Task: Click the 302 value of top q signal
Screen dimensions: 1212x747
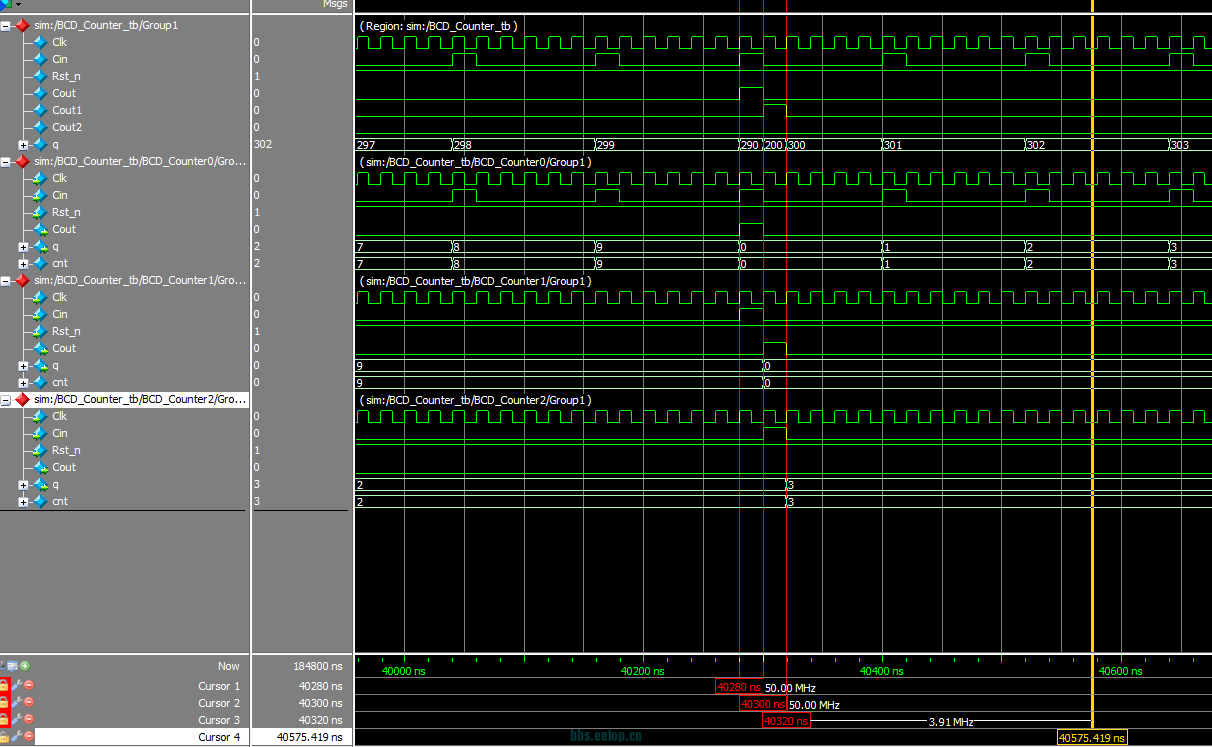Action: coord(263,144)
